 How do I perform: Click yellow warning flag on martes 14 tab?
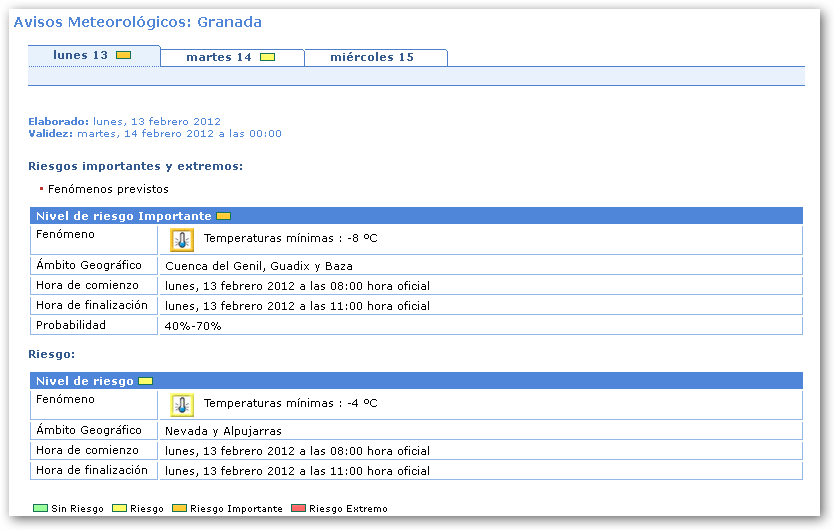(x=267, y=57)
